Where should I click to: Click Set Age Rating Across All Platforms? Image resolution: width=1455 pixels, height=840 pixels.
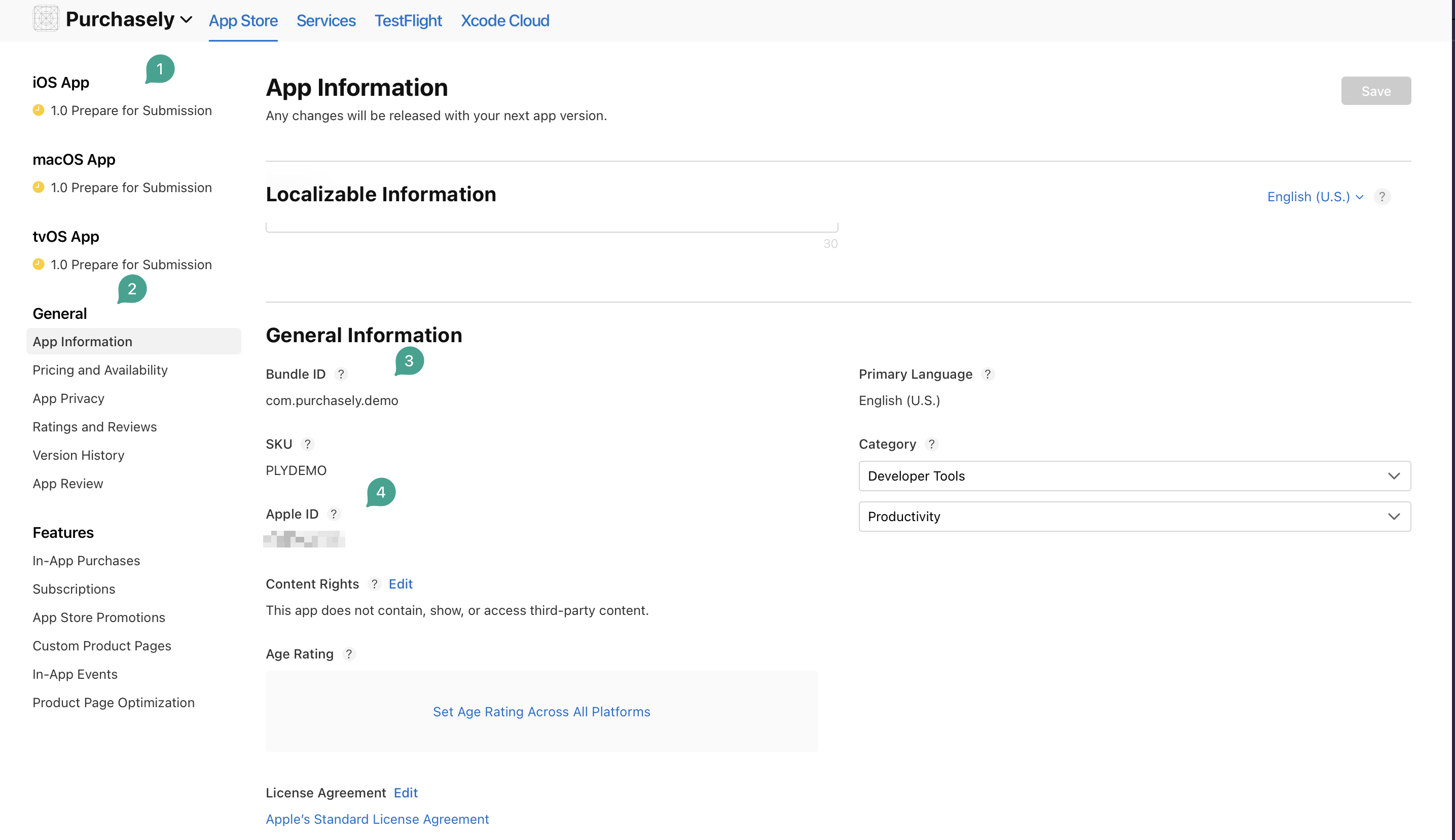[x=541, y=712]
